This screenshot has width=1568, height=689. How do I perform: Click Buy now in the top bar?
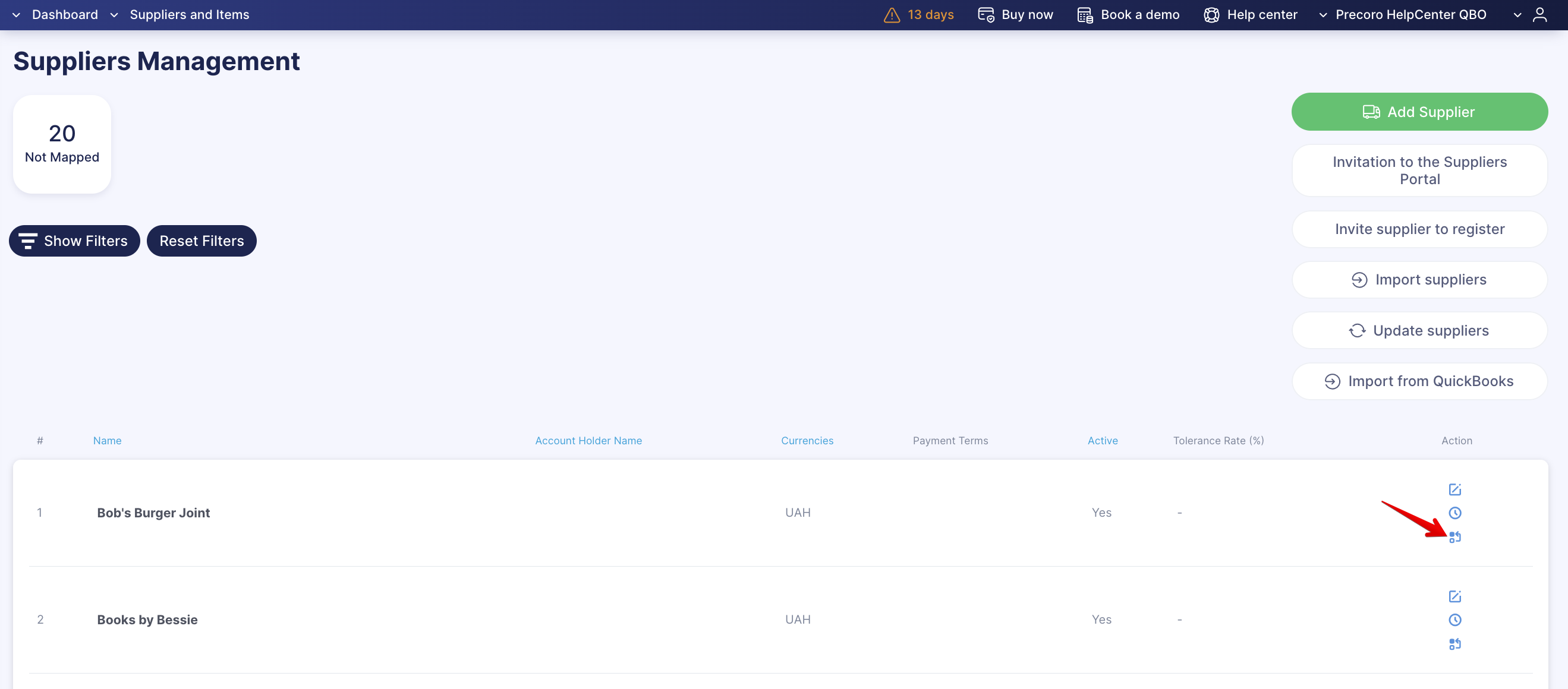pos(1028,15)
